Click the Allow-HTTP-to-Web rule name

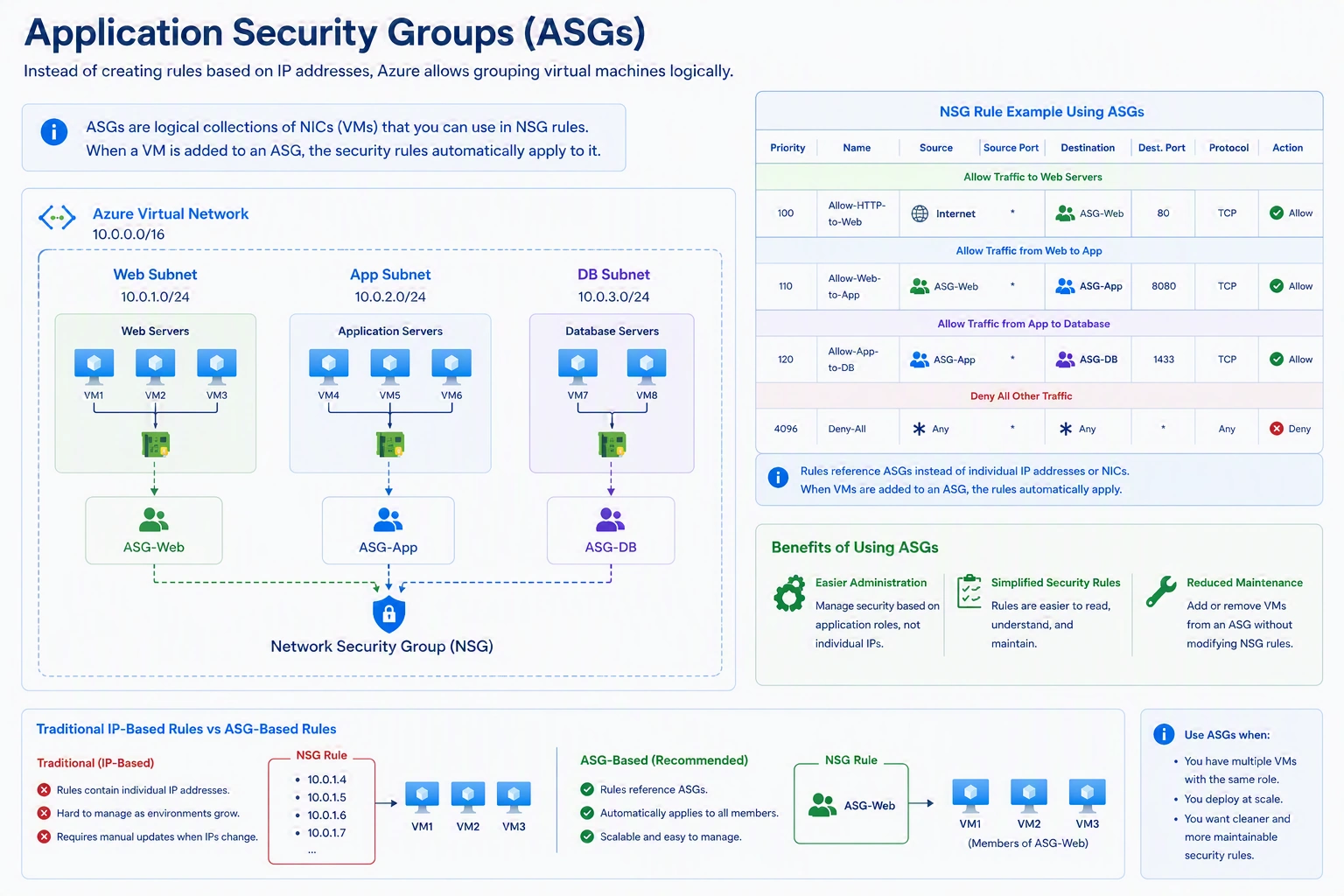pyautogui.click(x=857, y=213)
